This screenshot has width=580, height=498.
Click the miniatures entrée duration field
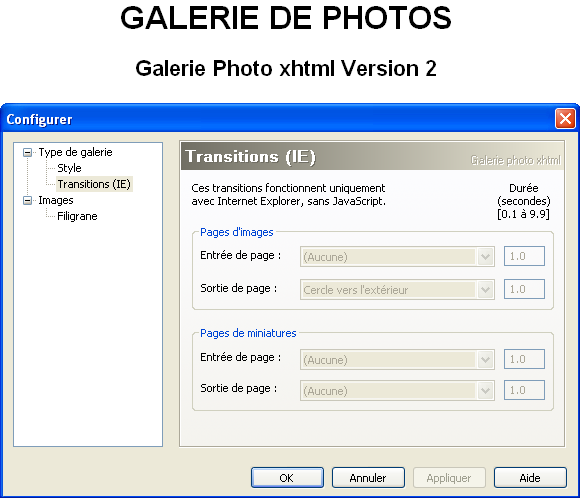click(524, 359)
